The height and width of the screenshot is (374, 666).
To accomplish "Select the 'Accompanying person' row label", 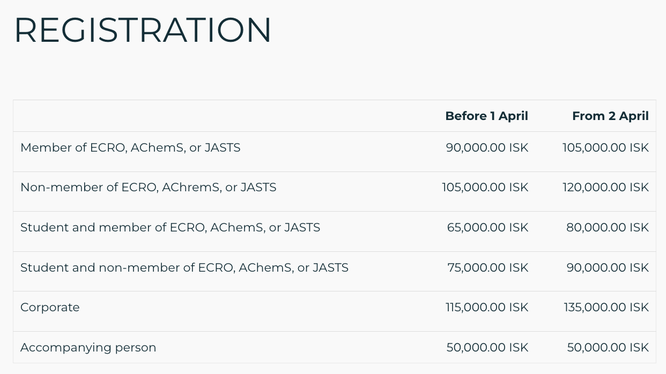I will click(88, 348).
